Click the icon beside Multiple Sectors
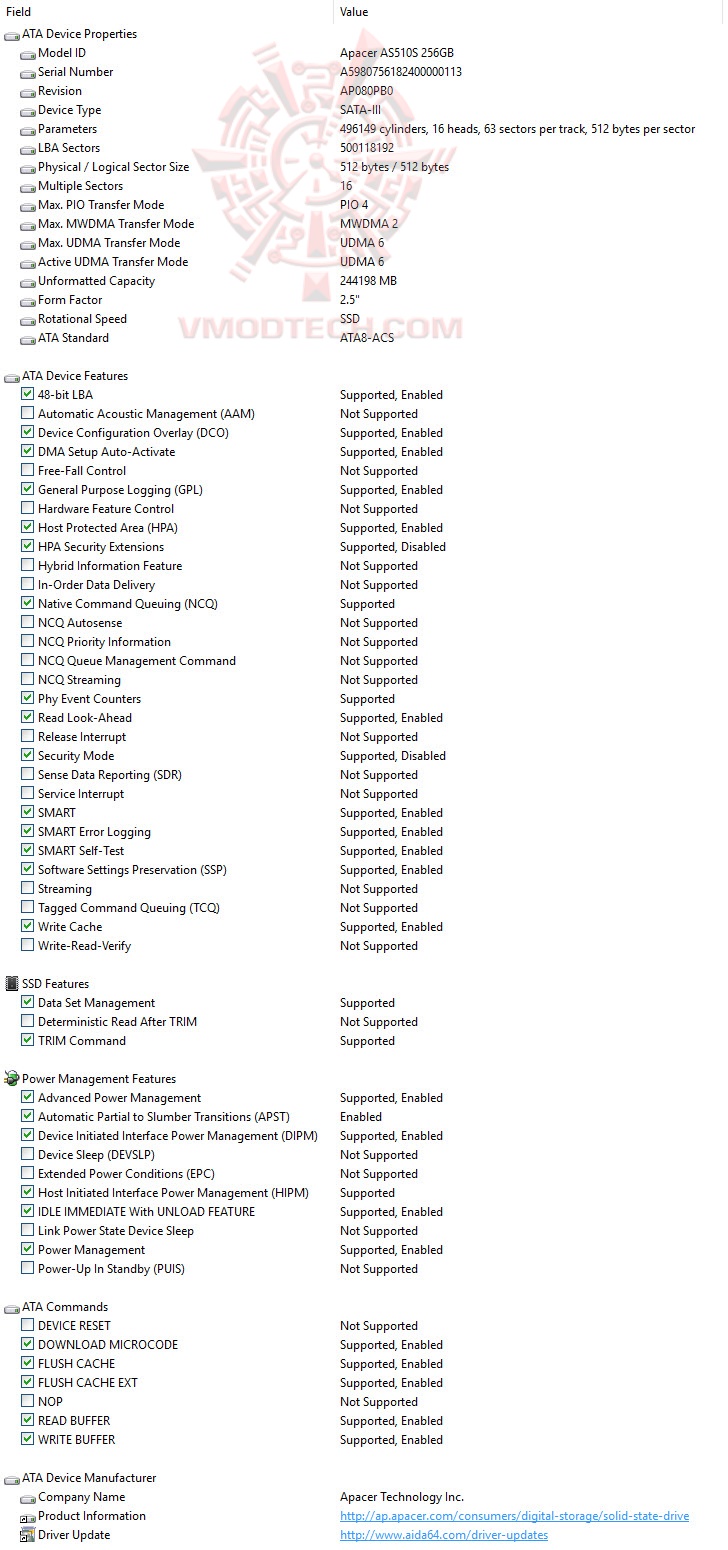 click(28, 186)
